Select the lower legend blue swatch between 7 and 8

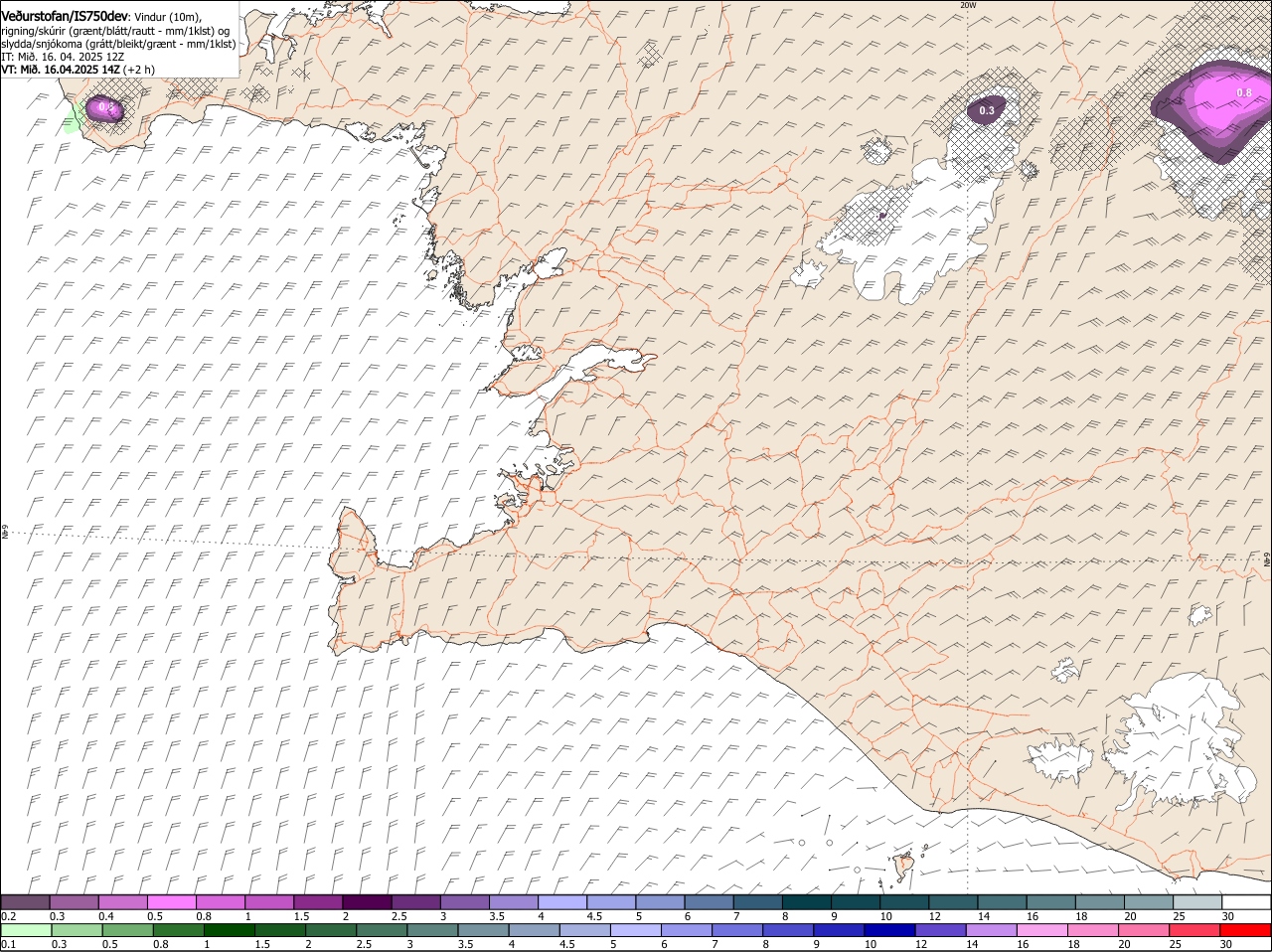(737, 930)
